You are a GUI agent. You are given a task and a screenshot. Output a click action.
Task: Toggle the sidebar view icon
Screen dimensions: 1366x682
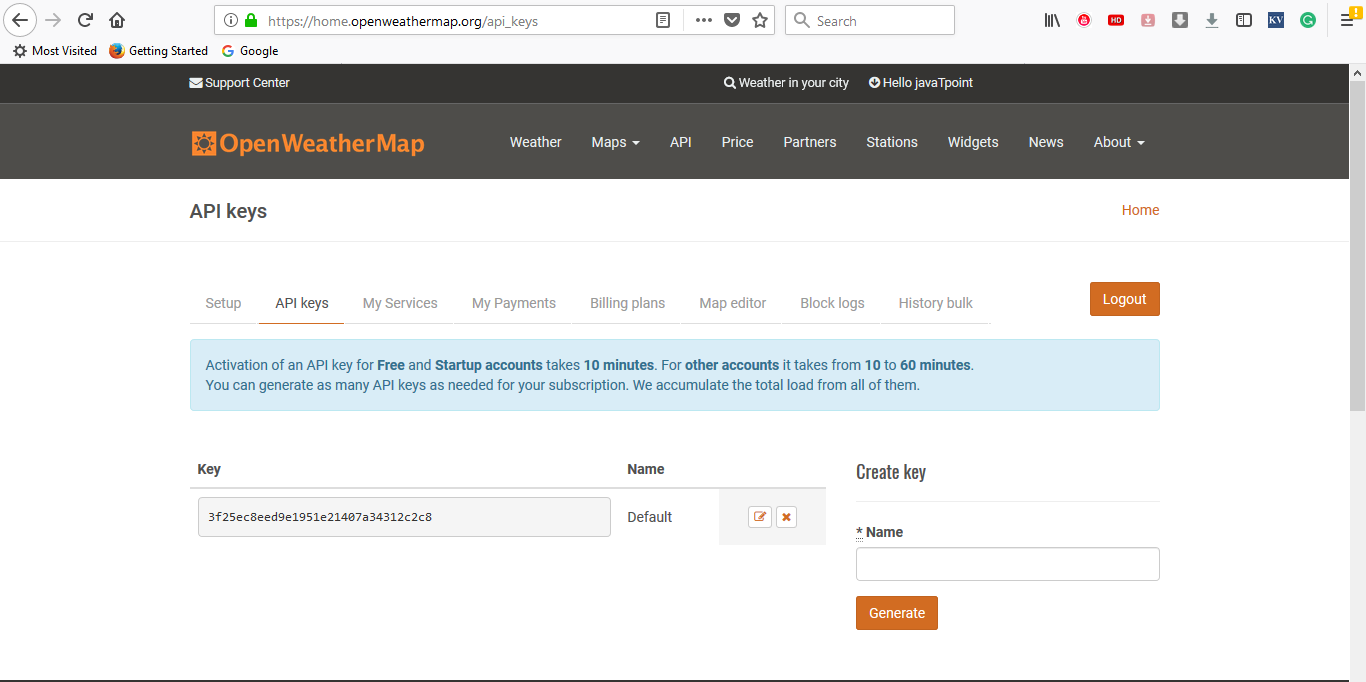point(1244,20)
